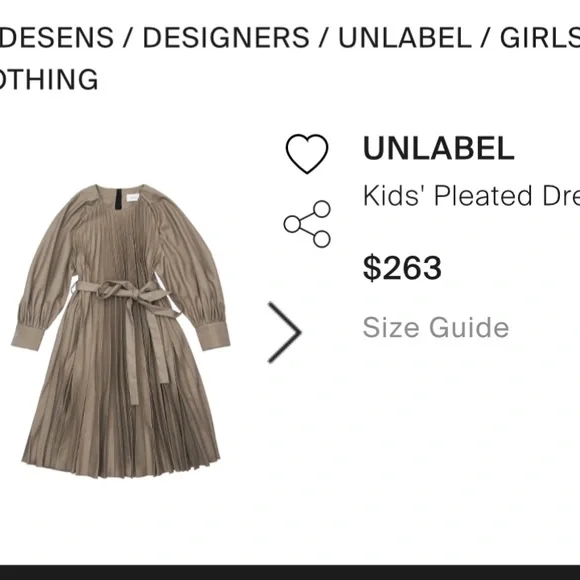Image resolution: width=580 pixels, height=580 pixels.
Task: Click the dress's right sleeve cuff
Action: 213,336
